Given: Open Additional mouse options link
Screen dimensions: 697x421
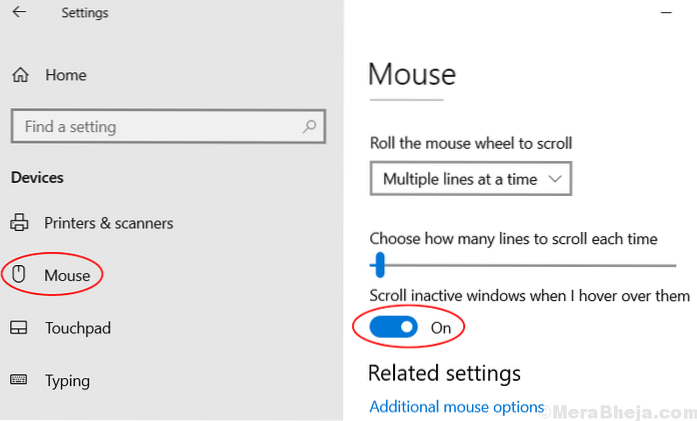Looking at the screenshot, I should coord(456,407).
